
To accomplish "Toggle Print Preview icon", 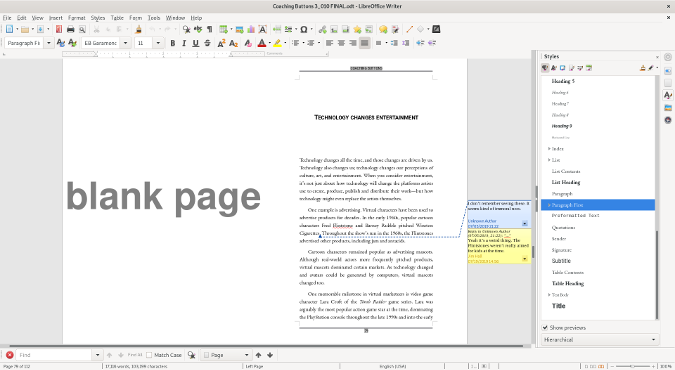I will click(82, 29).
